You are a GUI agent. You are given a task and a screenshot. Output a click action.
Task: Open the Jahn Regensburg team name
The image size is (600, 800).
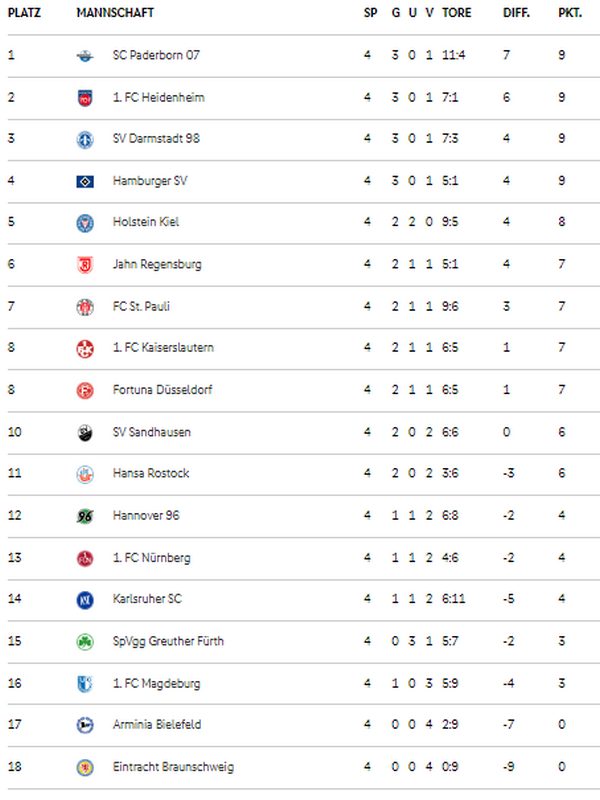pos(157,264)
